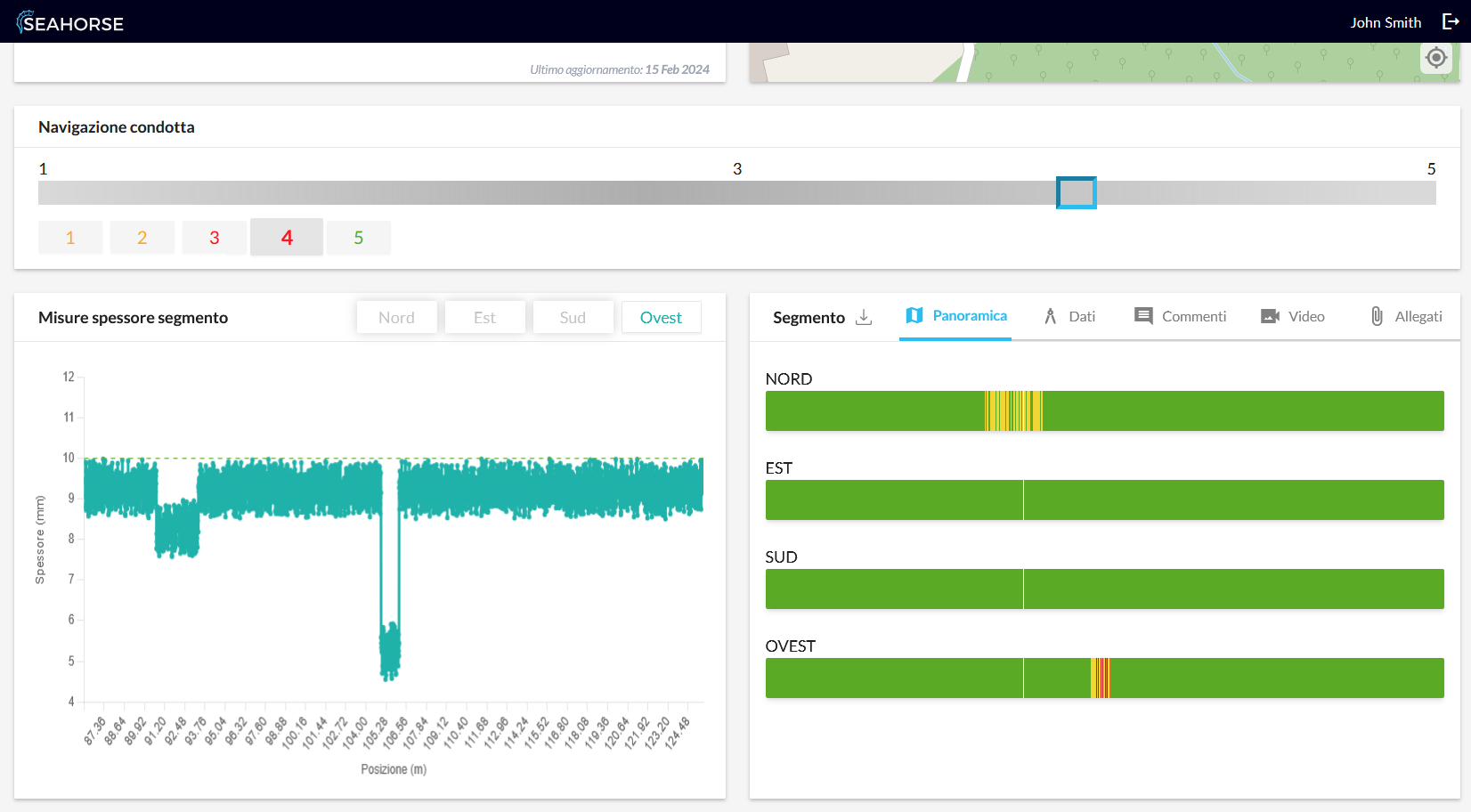Click the striped yellow area in the NORD bar
Screen dimensions: 1471x812
tap(1013, 410)
